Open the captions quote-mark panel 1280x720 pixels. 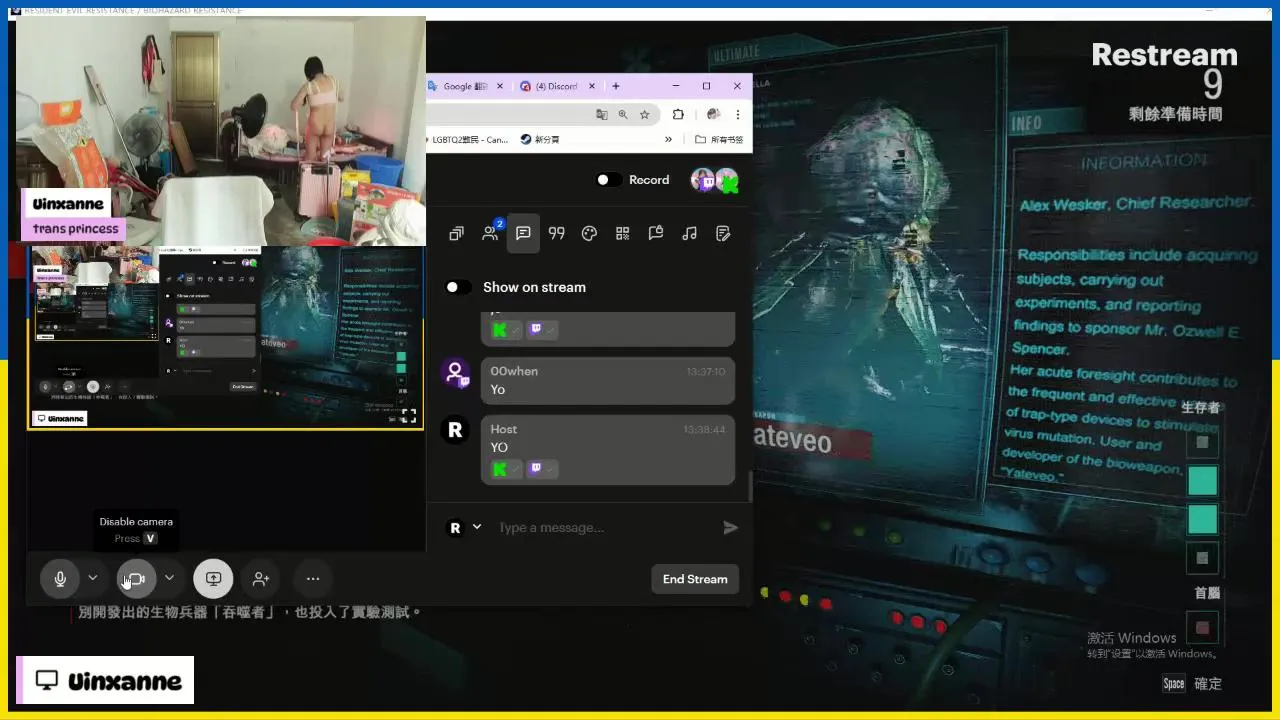coord(557,233)
